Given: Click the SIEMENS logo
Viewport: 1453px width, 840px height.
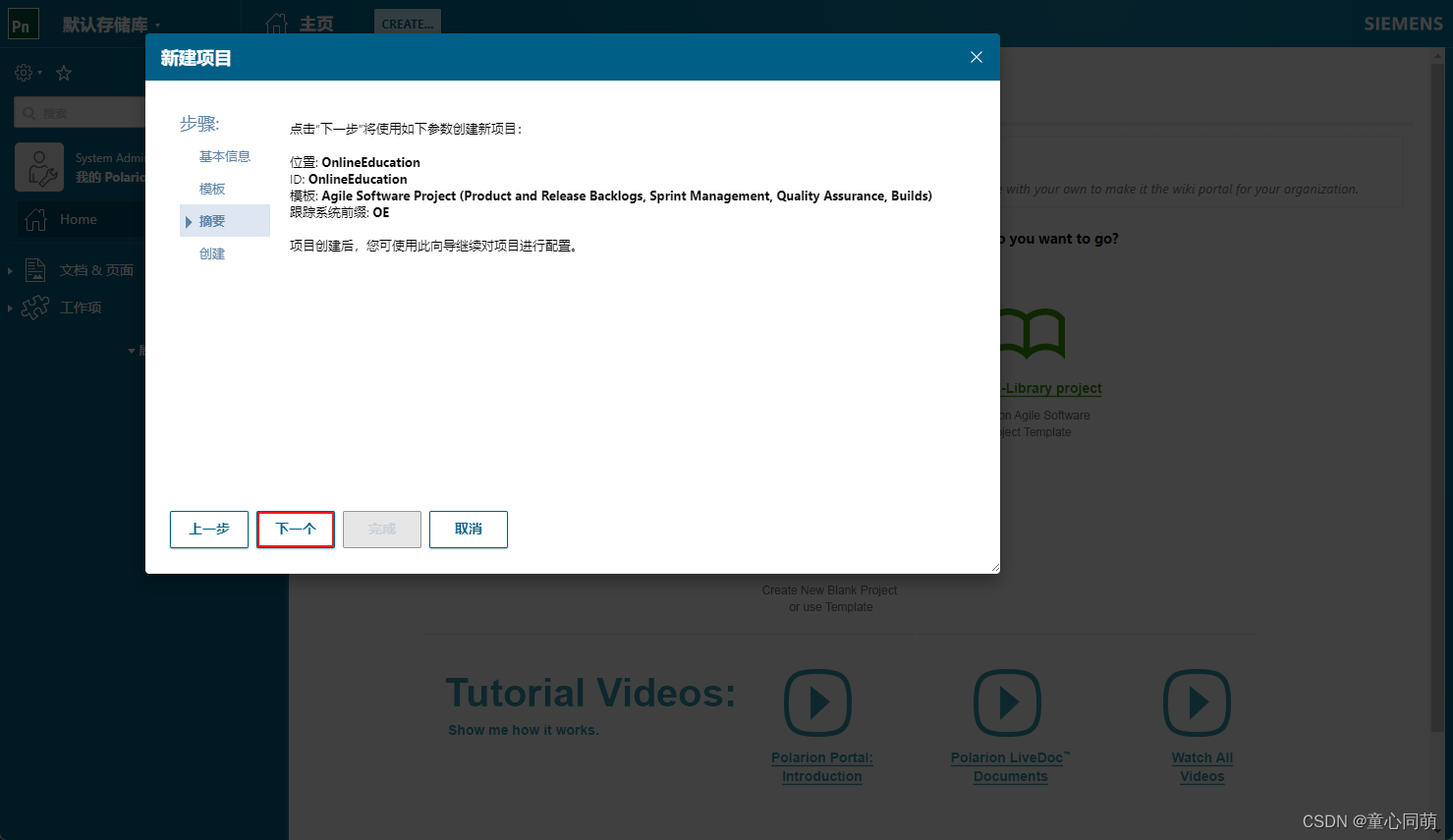Looking at the screenshot, I should [1403, 24].
